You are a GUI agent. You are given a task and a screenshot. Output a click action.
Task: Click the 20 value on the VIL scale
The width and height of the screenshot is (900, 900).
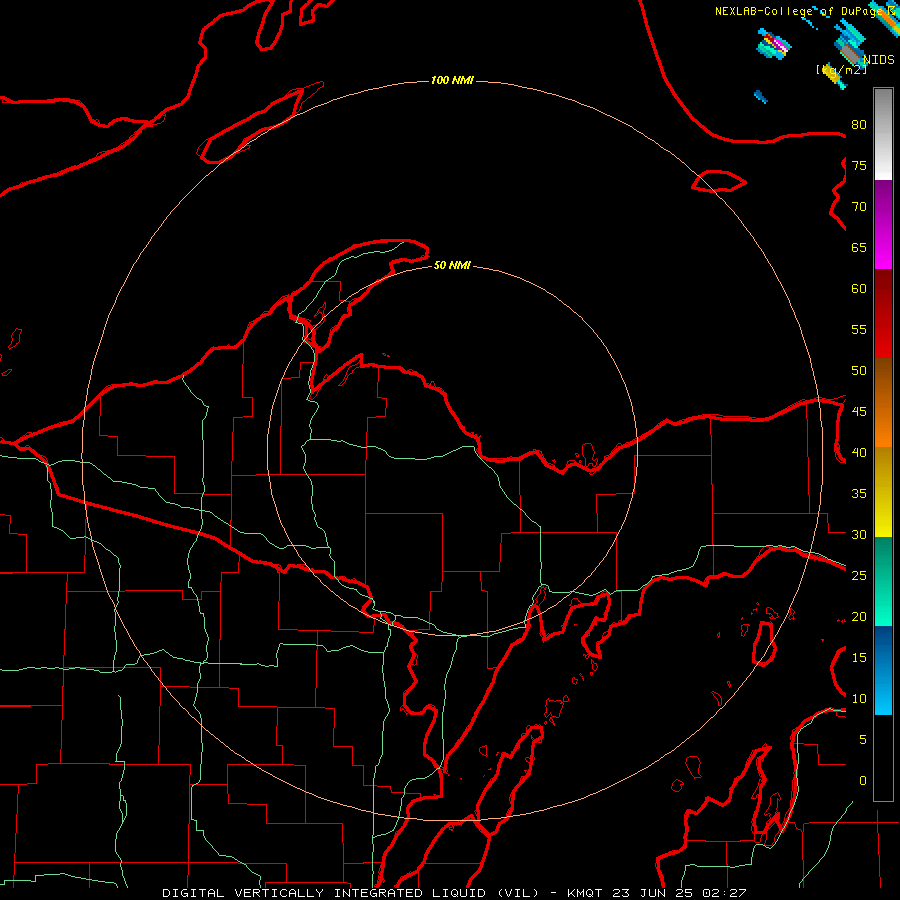pyautogui.click(x=859, y=617)
